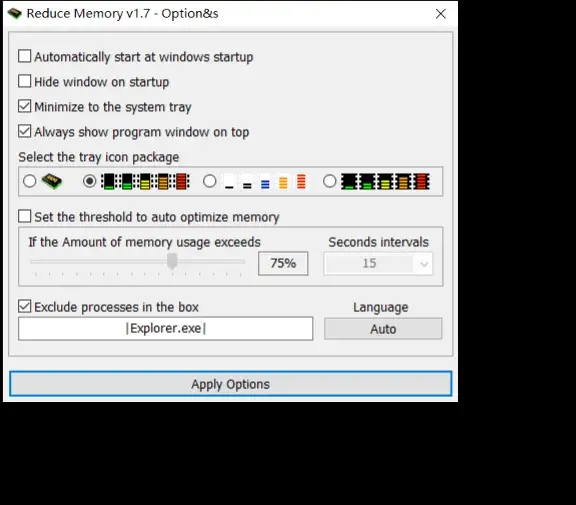Click the black solid bars icon set

coord(385,181)
